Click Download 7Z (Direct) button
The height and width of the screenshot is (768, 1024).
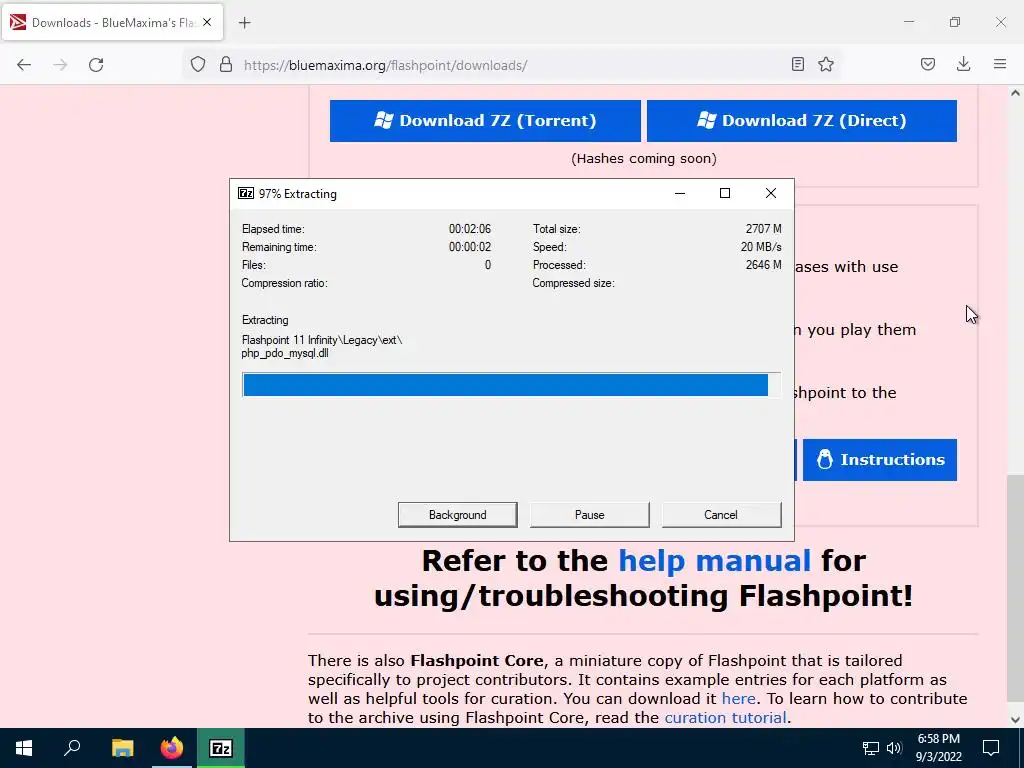coord(802,121)
